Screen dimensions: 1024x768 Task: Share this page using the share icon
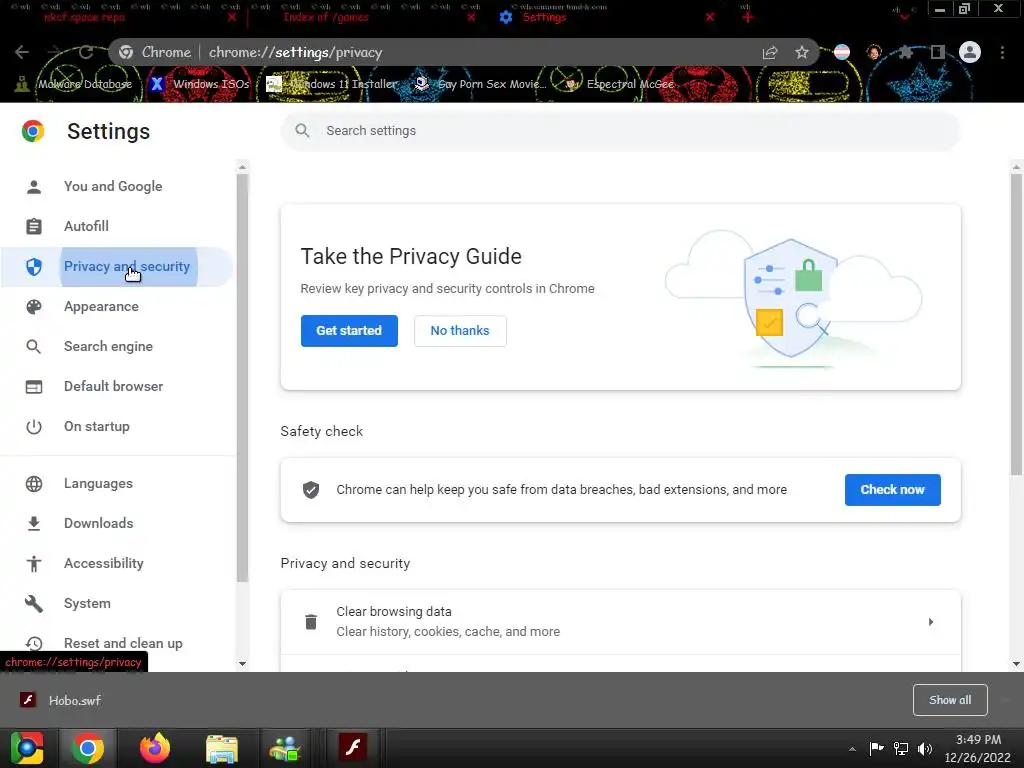[770, 52]
